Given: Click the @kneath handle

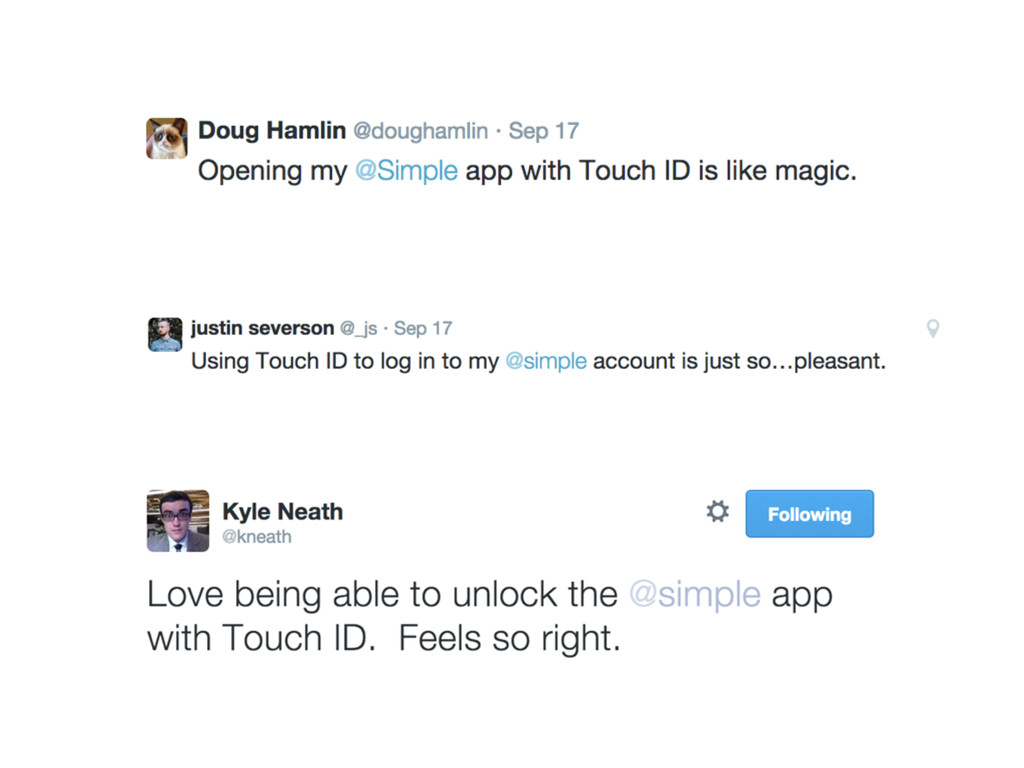Looking at the screenshot, I should tap(257, 537).
